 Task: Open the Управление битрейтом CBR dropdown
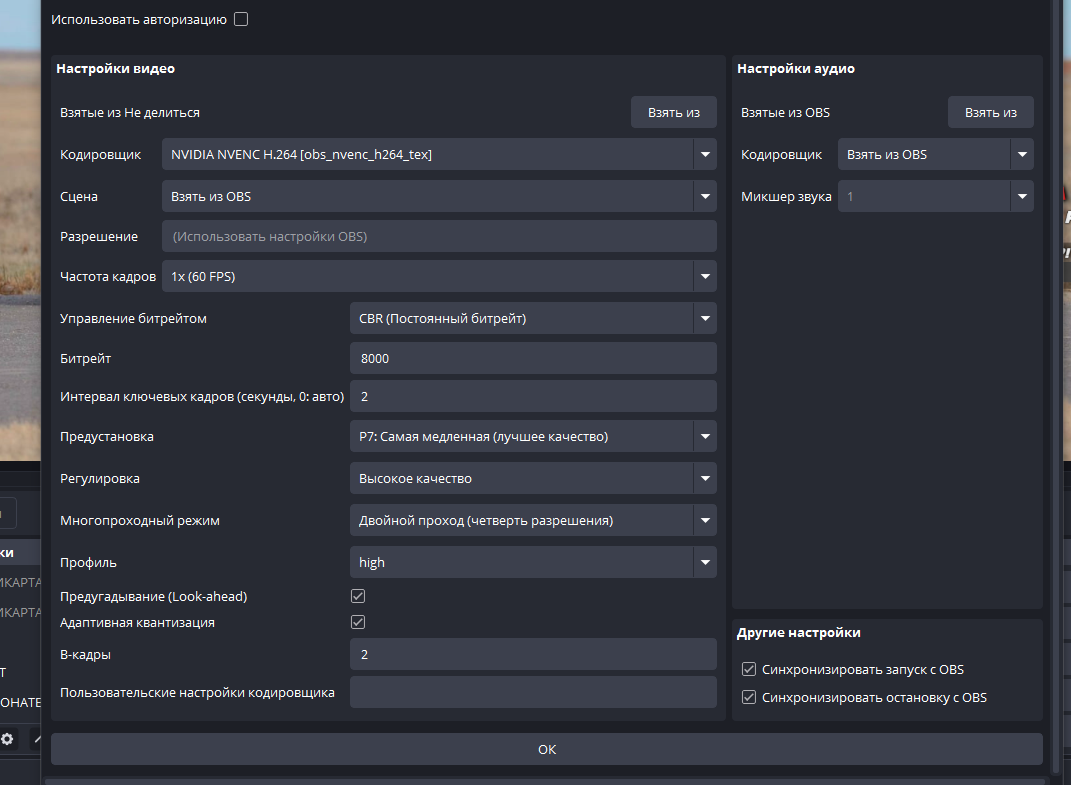point(533,318)
